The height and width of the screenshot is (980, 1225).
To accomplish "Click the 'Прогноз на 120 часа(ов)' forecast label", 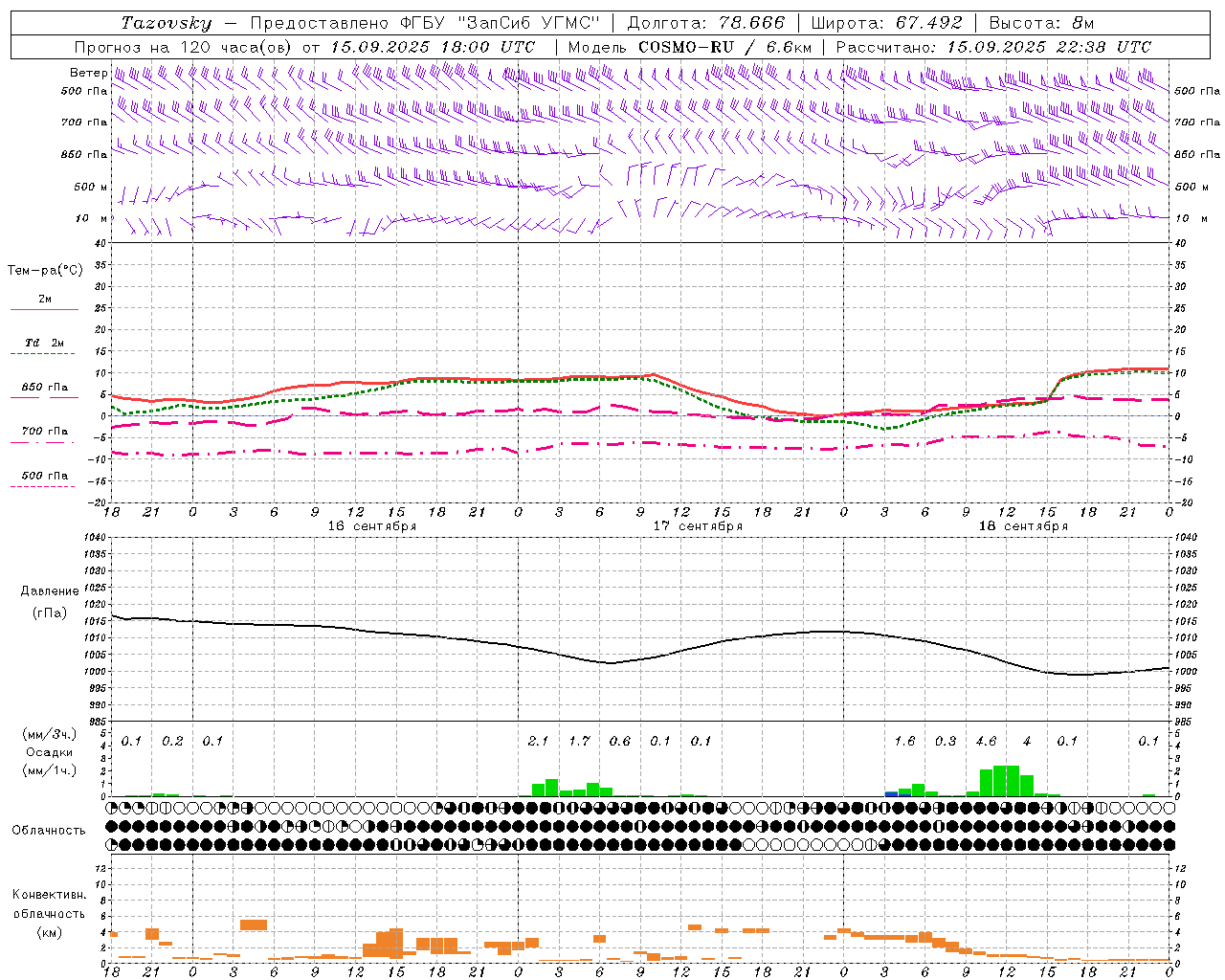I will point(184,47).
